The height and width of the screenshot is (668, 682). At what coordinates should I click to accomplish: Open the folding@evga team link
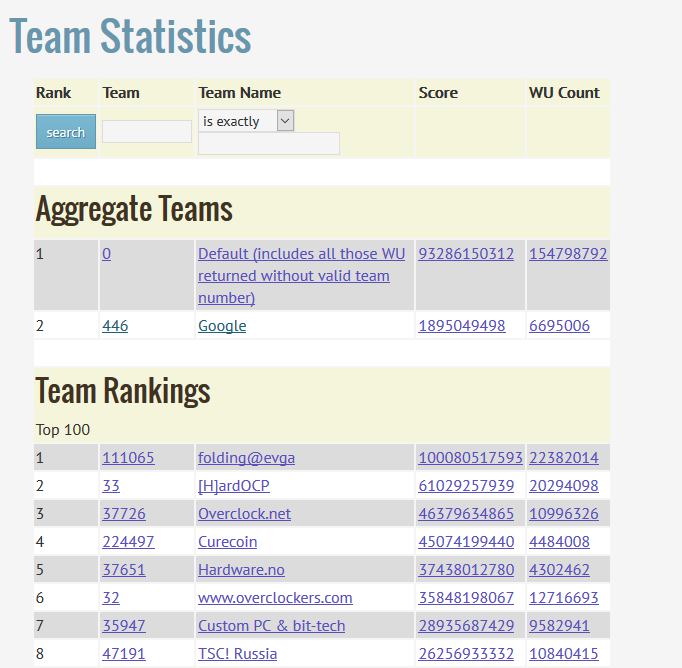pos(246,458)
